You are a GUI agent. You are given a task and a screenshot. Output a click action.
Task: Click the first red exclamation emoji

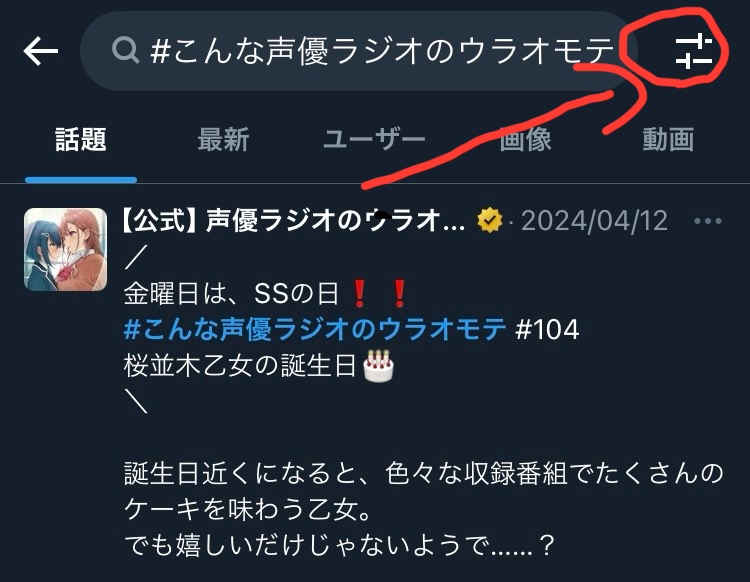point(359,293)
